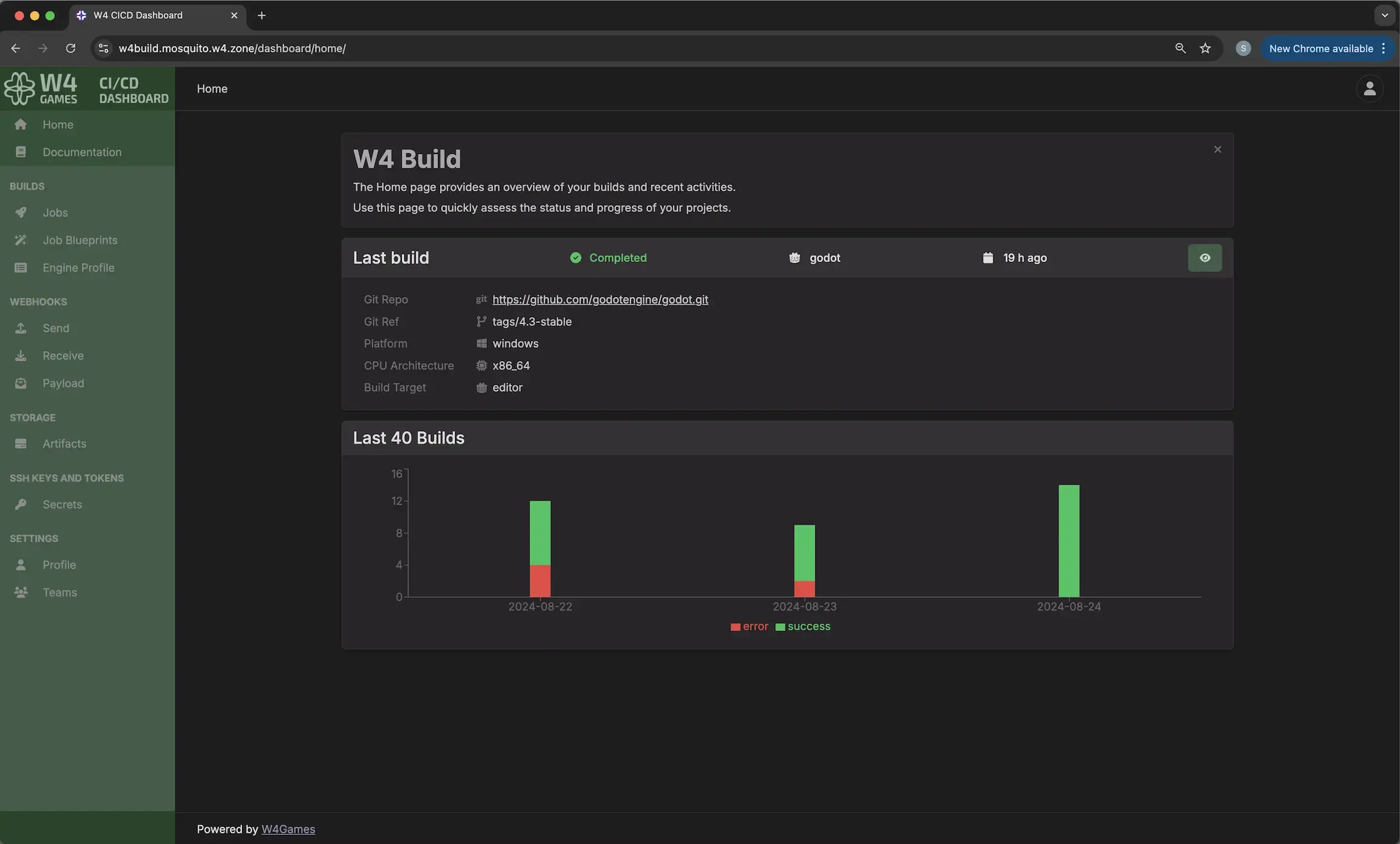
Task: Click the book icon beside Documentation
Action: pos(21,152)
